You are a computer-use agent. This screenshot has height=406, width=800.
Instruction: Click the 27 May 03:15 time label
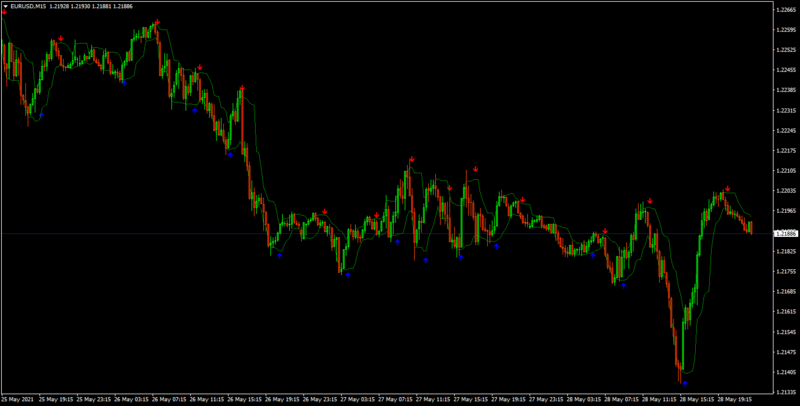click(x=358, y=399)
